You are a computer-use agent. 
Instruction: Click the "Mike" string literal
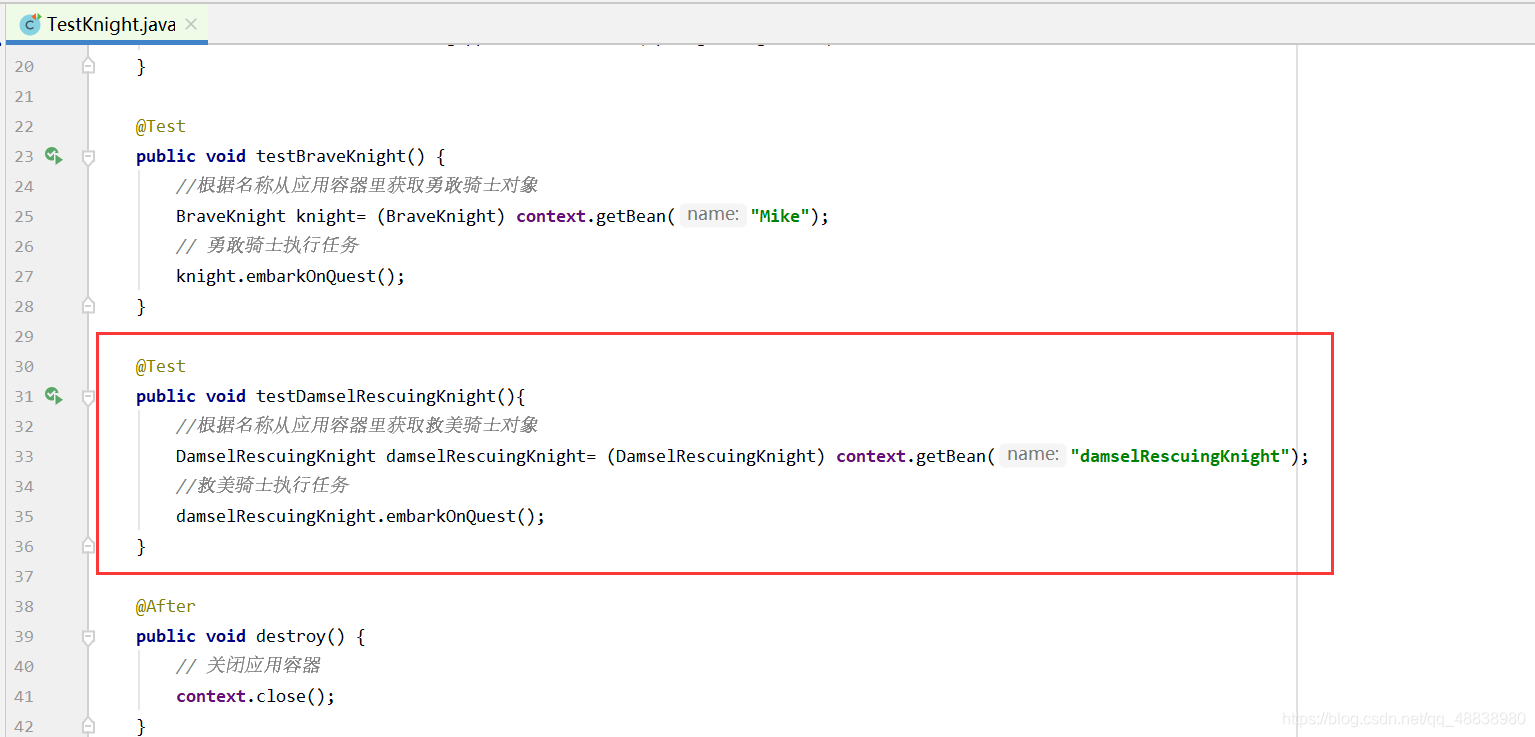pyautogui.click(x=780, y=216)
